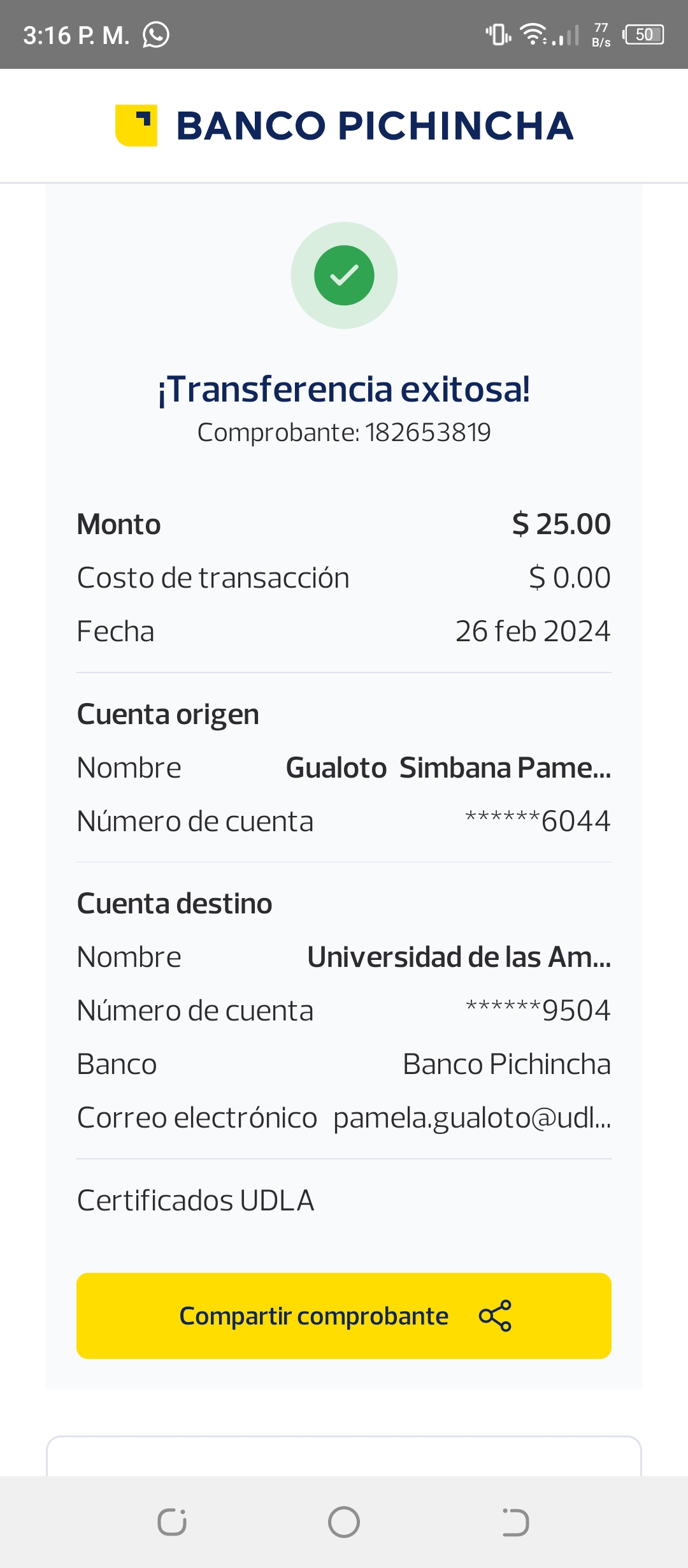688x1568 pixels.
Task: Tap the green success checkmark icon
Action: 344,275
